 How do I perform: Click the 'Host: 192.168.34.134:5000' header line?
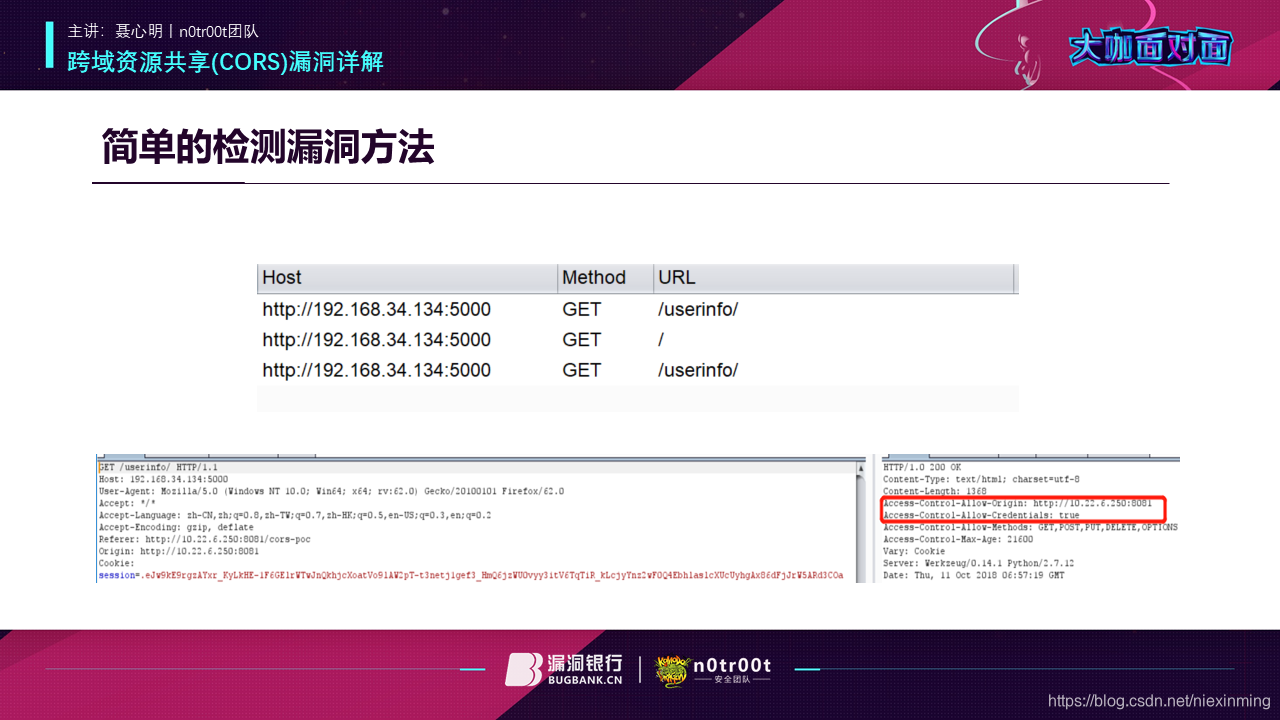(163, 480)
